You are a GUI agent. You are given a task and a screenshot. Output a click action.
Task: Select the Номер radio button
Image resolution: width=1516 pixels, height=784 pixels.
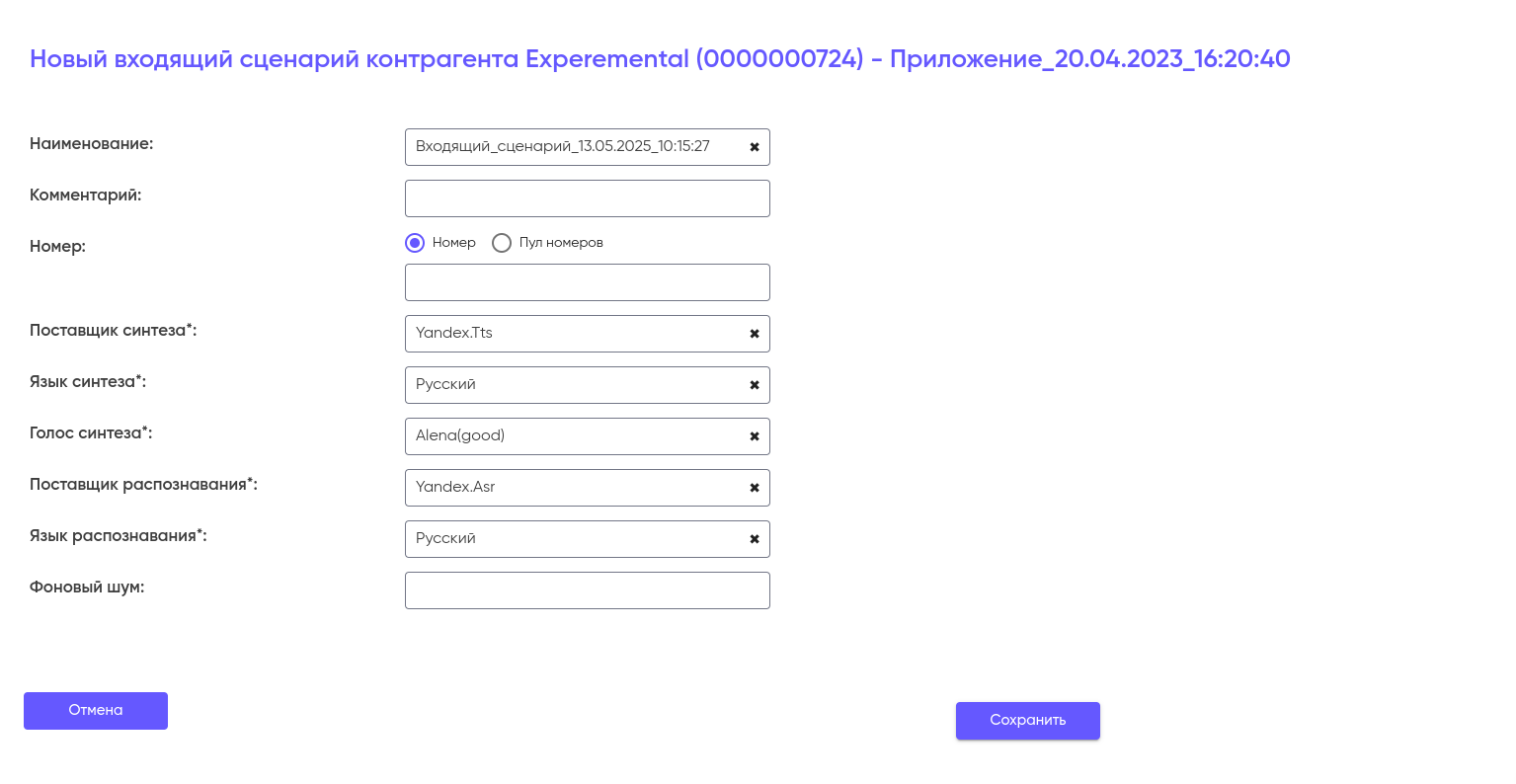click(415, 243)
